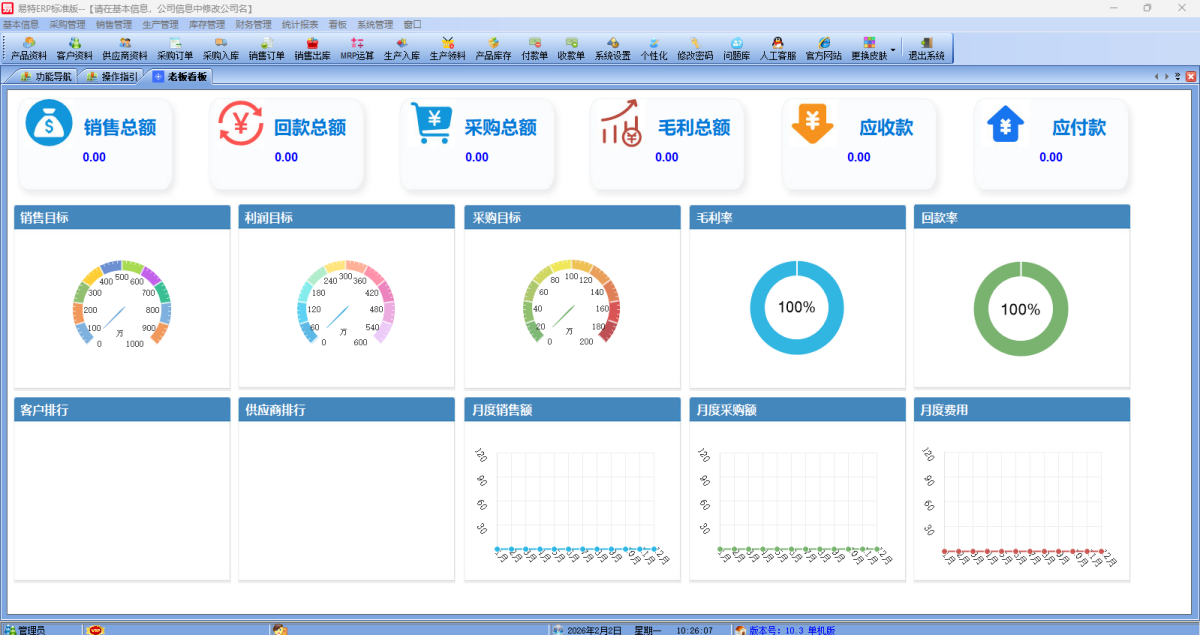Screen dimensions: 1200x635
Task: Click the 系统设置 toolbar icon
Action: 612,48
